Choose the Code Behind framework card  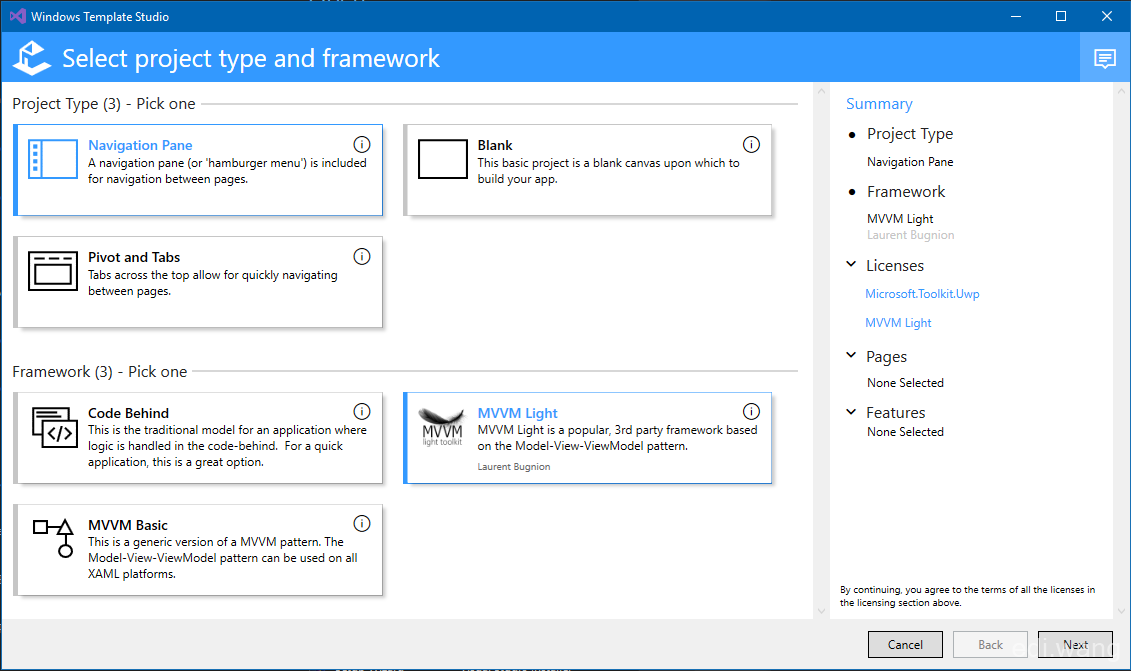click(x=198, y=438)
